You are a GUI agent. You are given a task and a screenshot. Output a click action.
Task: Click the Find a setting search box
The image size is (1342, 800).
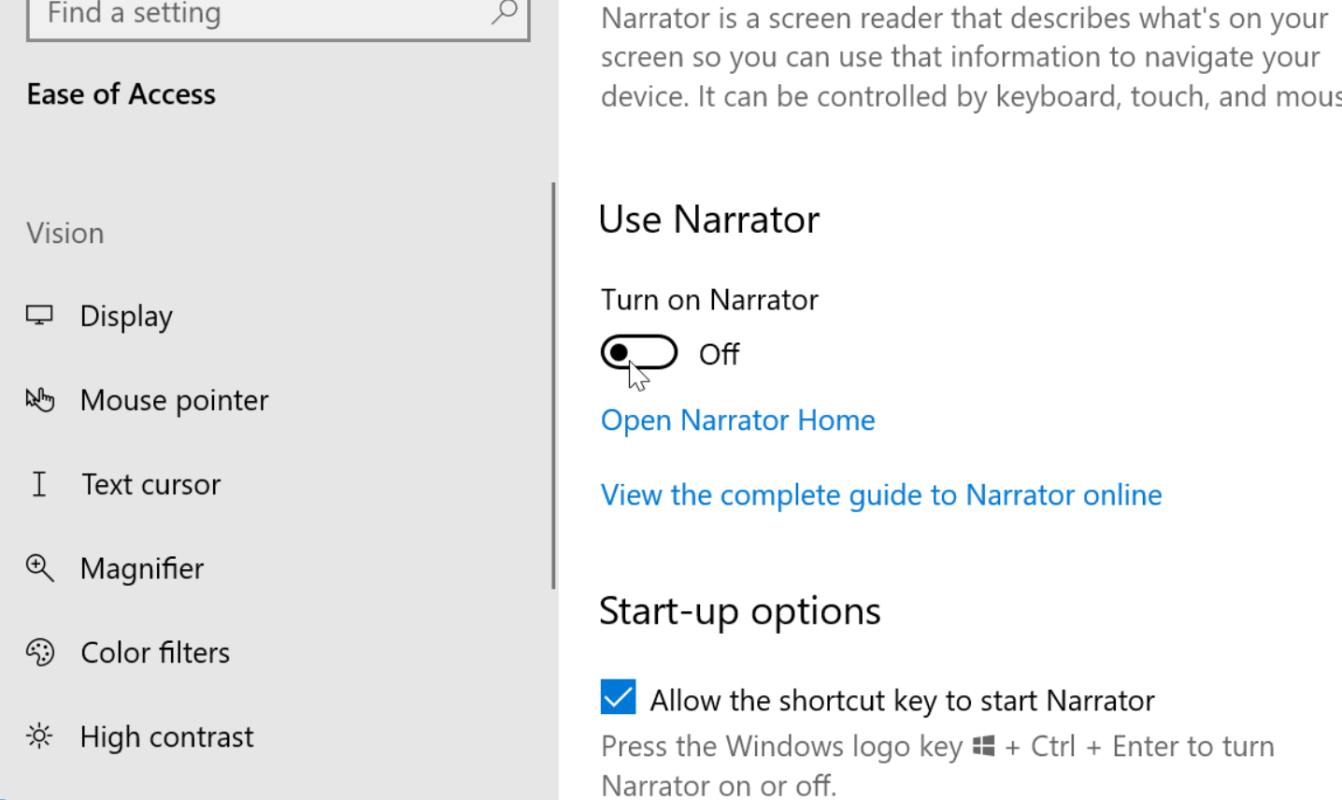pos(260,15)
